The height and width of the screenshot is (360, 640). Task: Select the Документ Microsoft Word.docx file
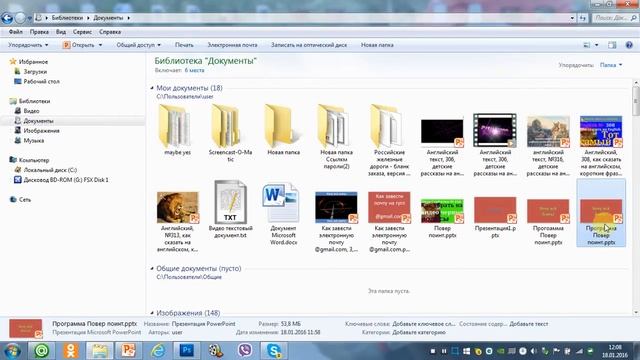pos(283,213)
